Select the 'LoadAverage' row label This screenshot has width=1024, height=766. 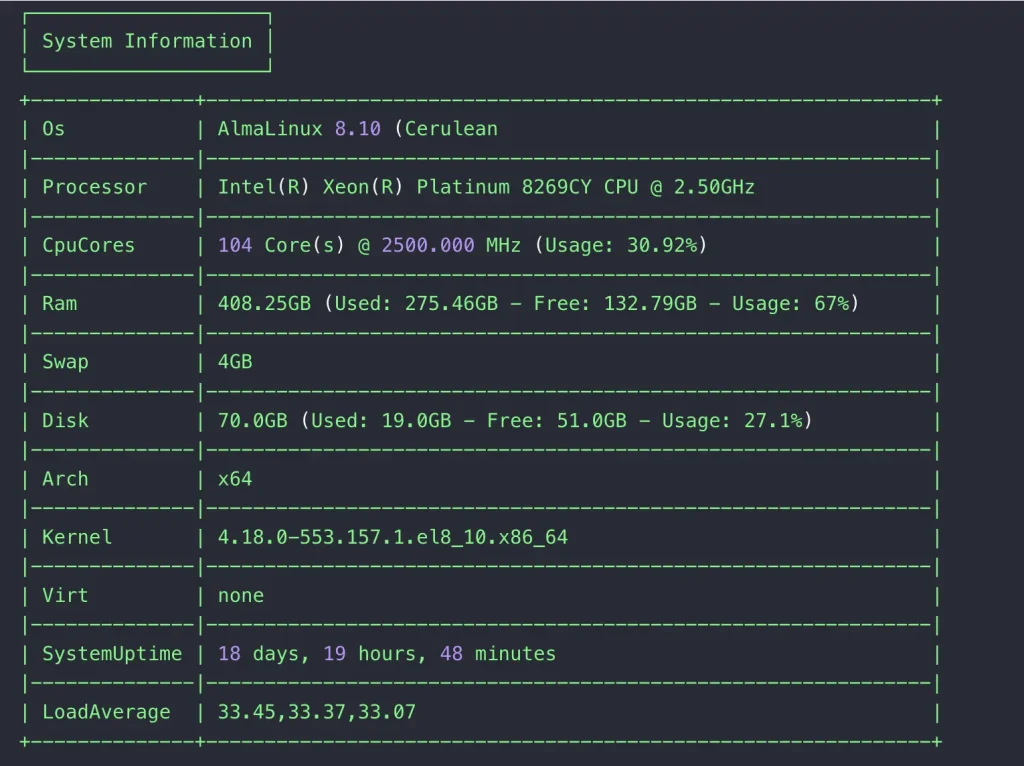pyautogui.click(x=106, y=712)
